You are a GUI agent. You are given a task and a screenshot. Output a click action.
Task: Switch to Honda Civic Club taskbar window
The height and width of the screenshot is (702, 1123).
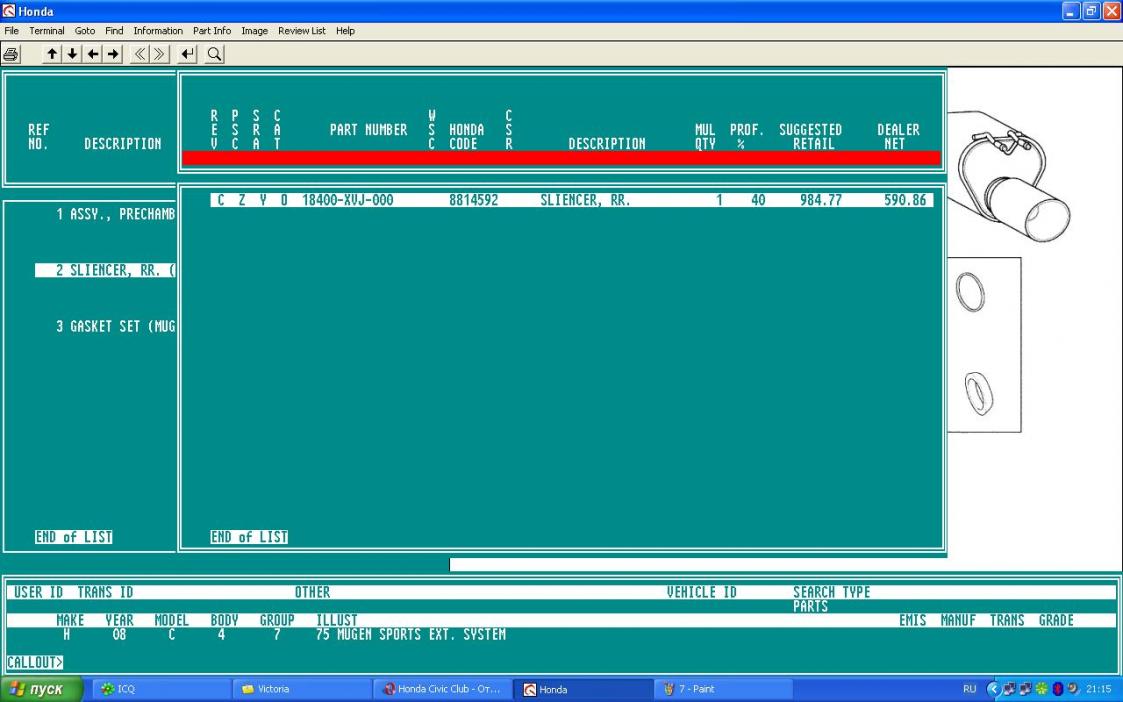coord(443,689)
